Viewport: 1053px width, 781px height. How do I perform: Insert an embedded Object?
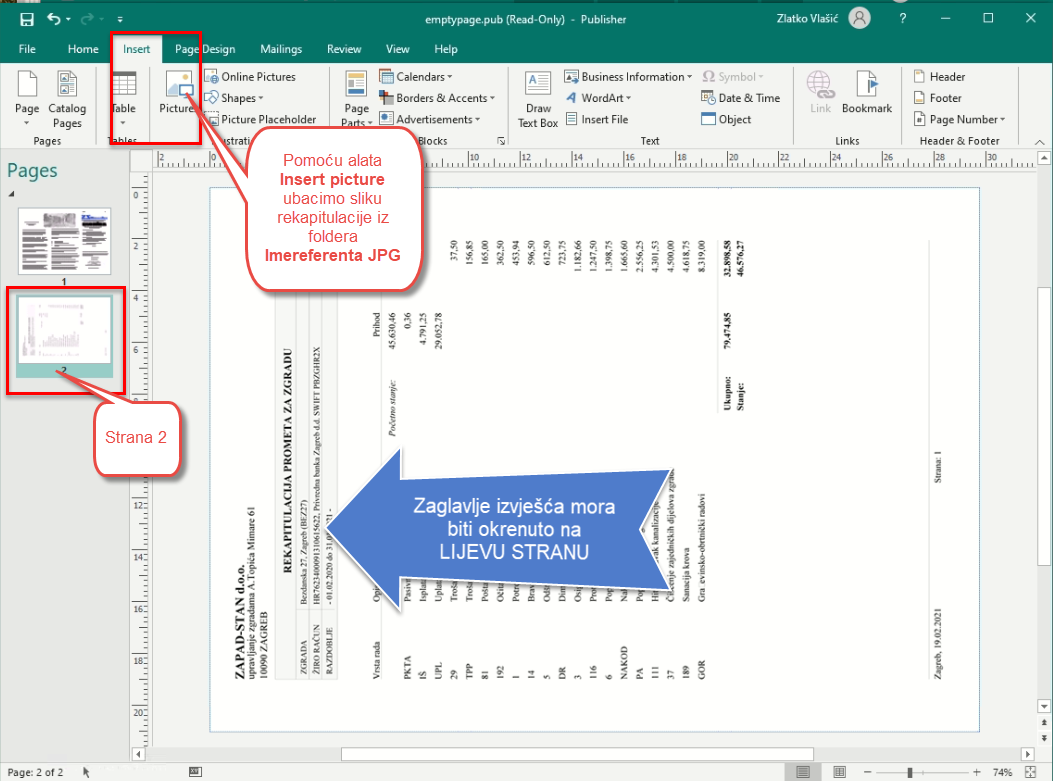tap(726, 120)
